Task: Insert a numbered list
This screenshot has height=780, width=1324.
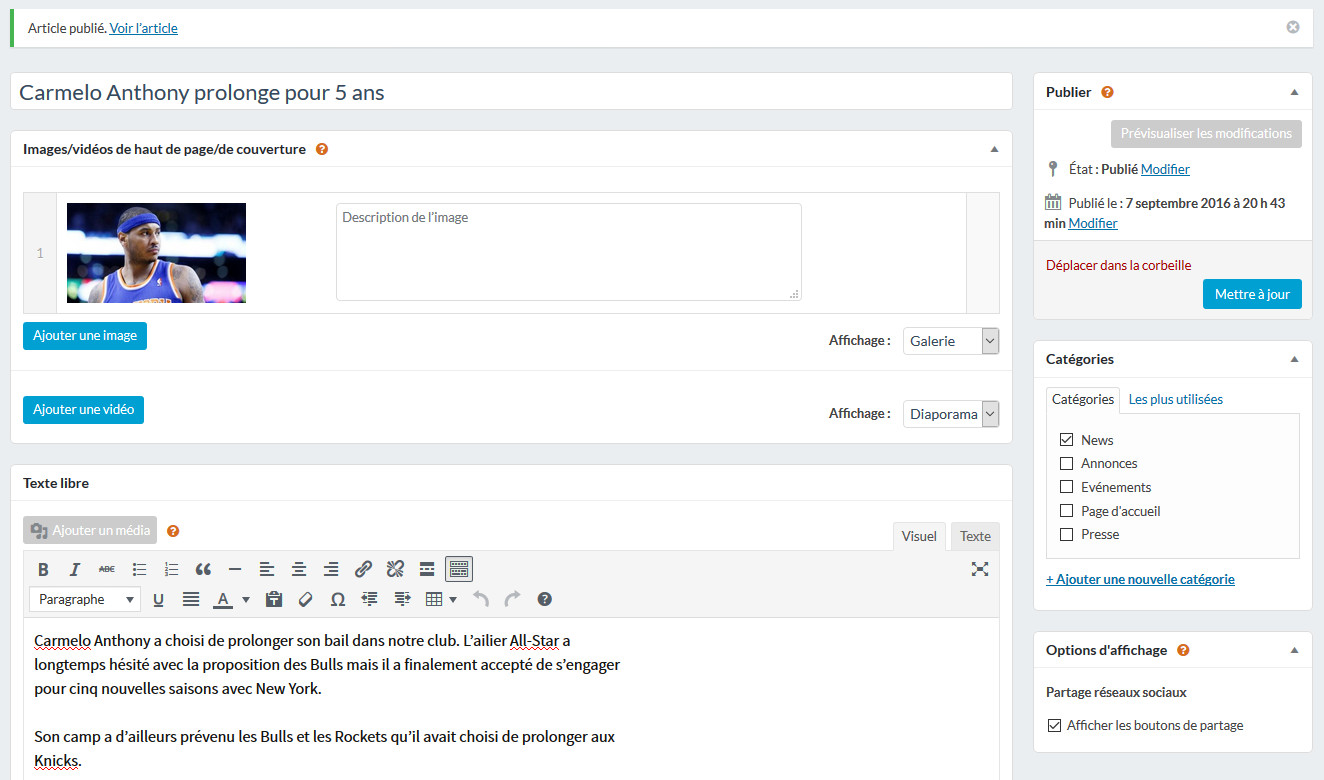Action: point(171,569)
